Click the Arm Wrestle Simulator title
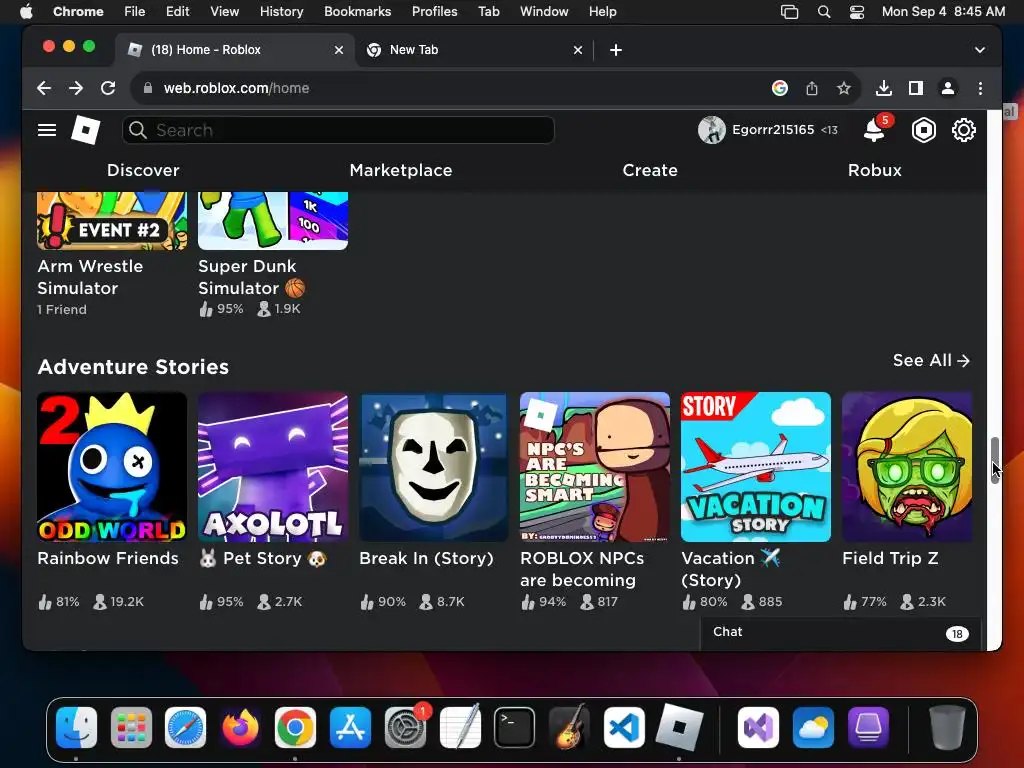 (x=90, y=277)
